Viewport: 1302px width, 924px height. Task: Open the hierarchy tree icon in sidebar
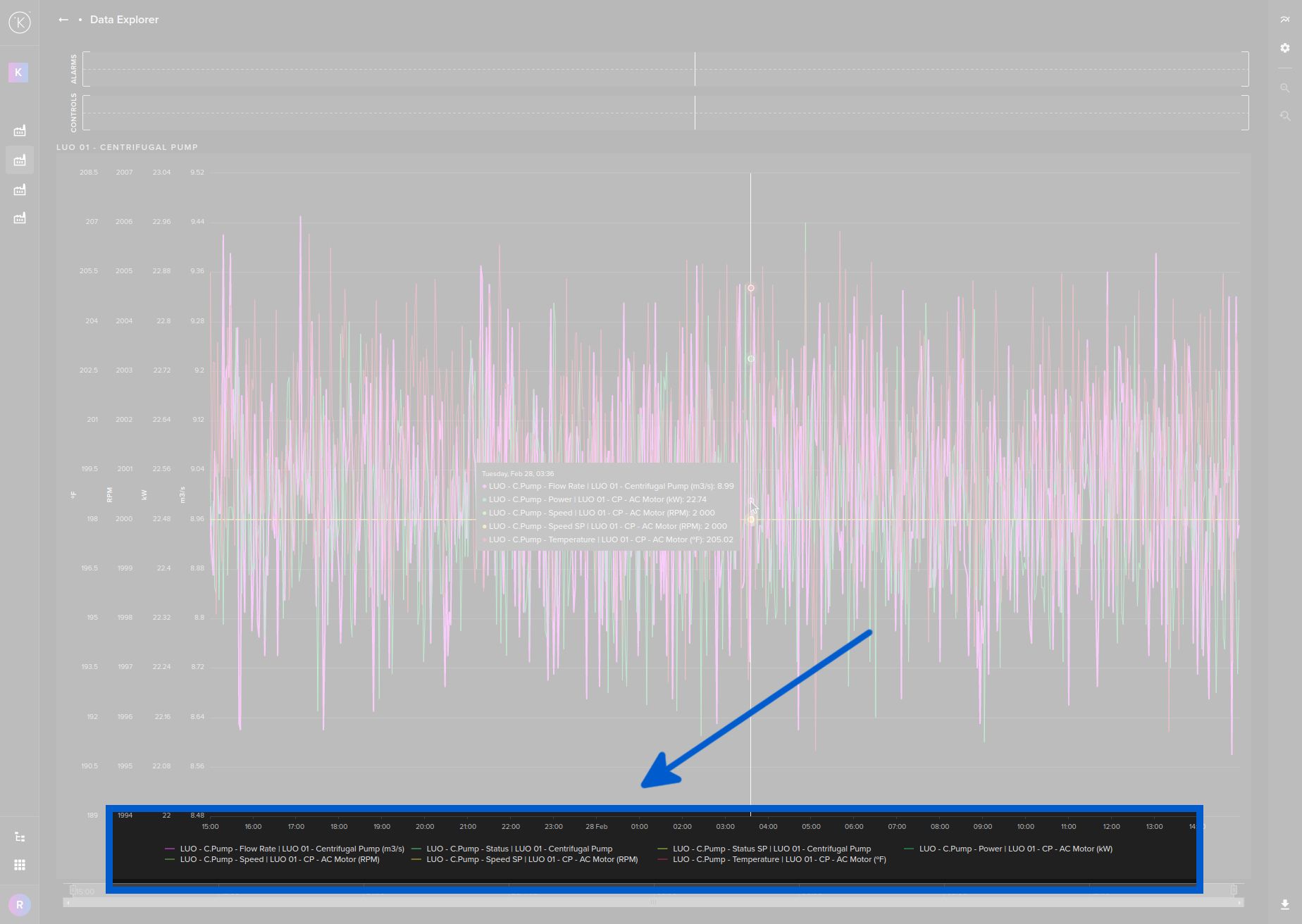click(x=20, y=837)
